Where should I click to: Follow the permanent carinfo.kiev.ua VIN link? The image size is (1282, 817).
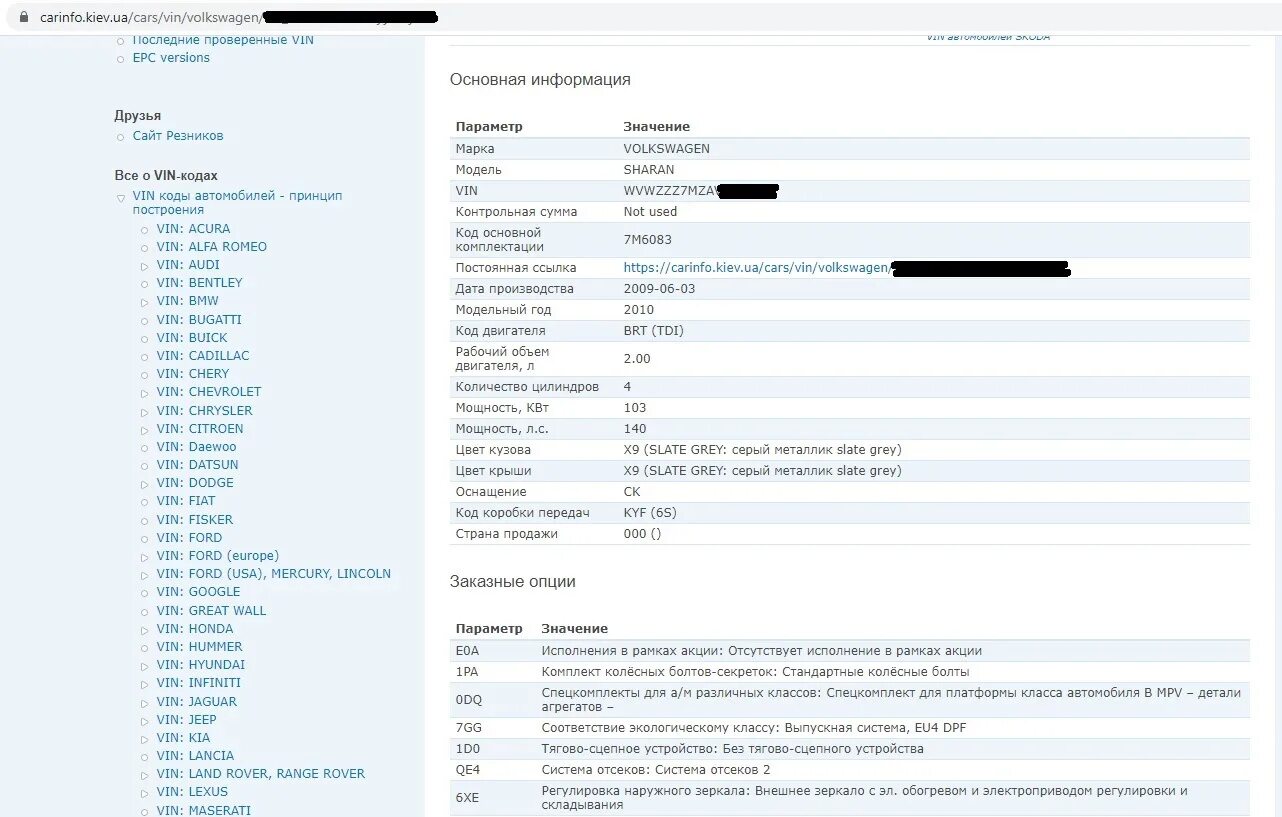[846, 268]
